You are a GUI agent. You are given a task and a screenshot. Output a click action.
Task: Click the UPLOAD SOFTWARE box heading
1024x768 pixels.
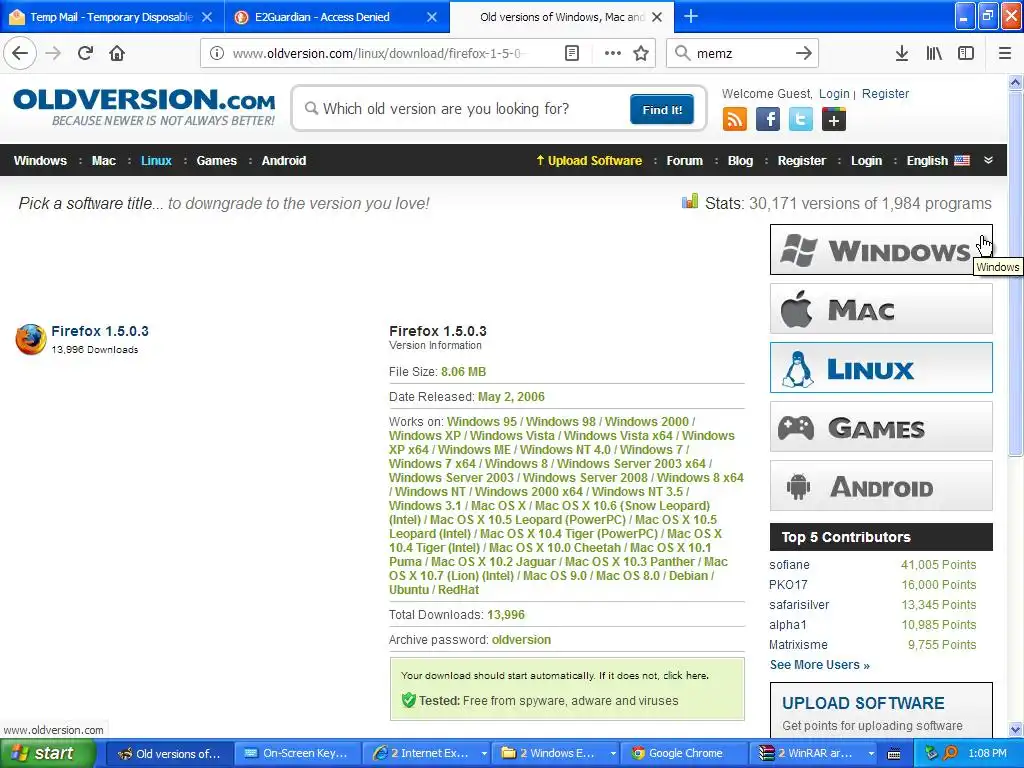(863, 703)
